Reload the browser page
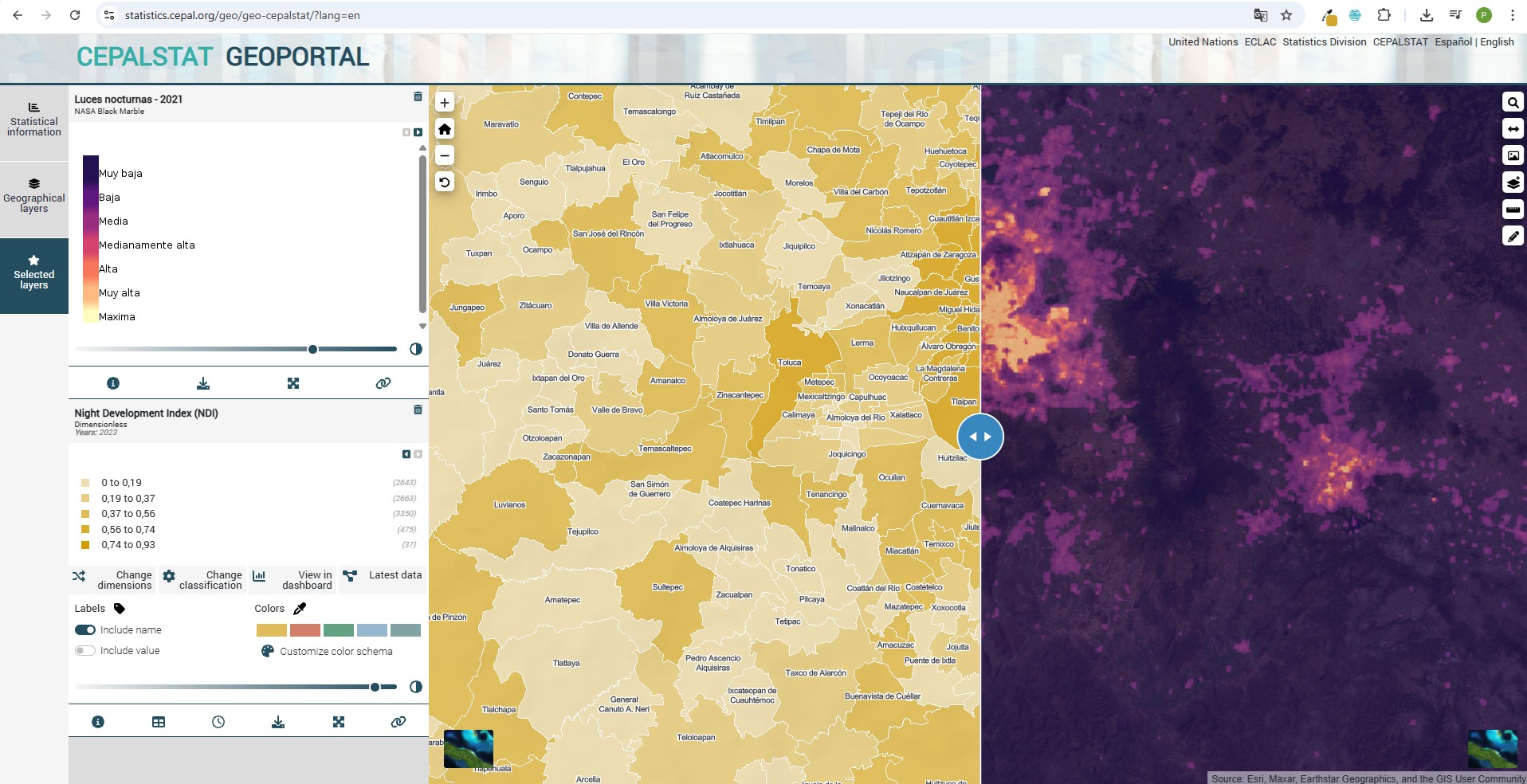This screenshot has height=784, width=1527. click(x=75, y=15)
